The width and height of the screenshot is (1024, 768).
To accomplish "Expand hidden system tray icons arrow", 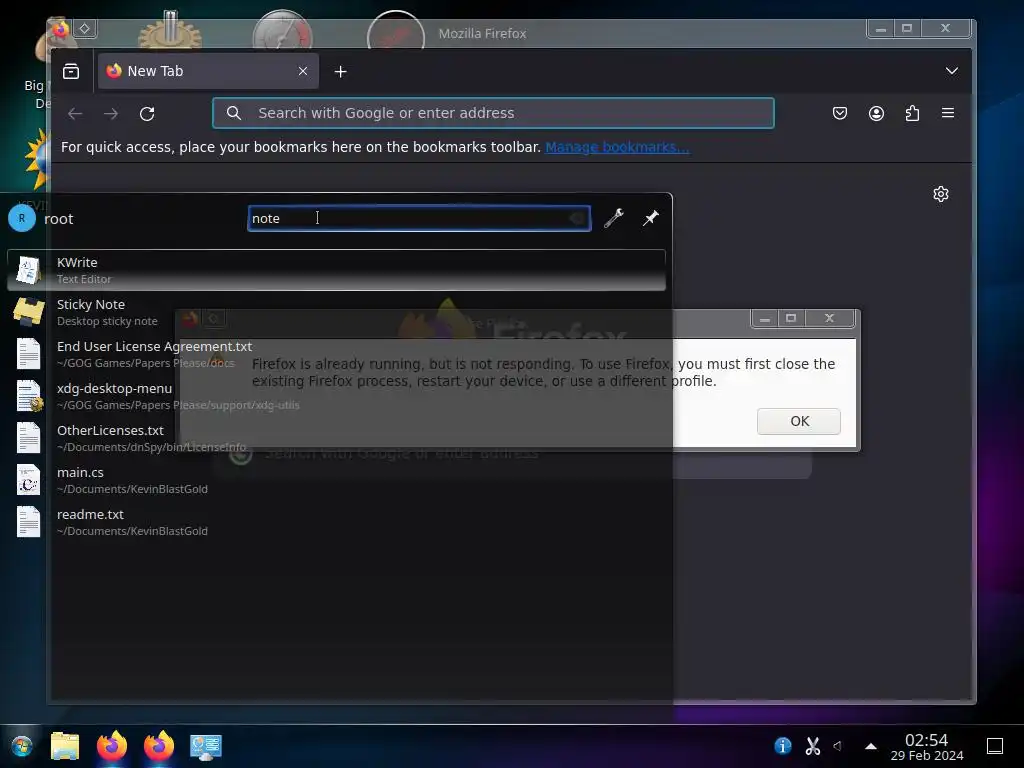I will pyautogui.click(x=871, y=746).
